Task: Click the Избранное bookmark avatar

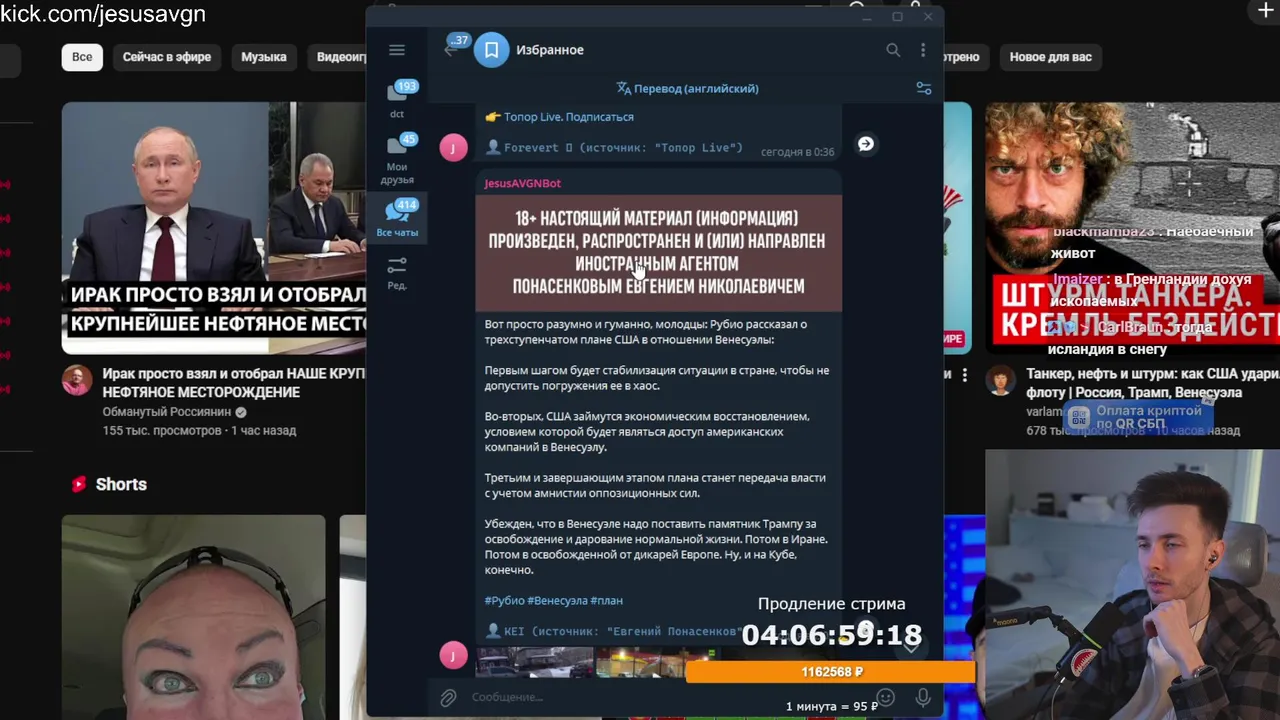Action: pos(491,50)
